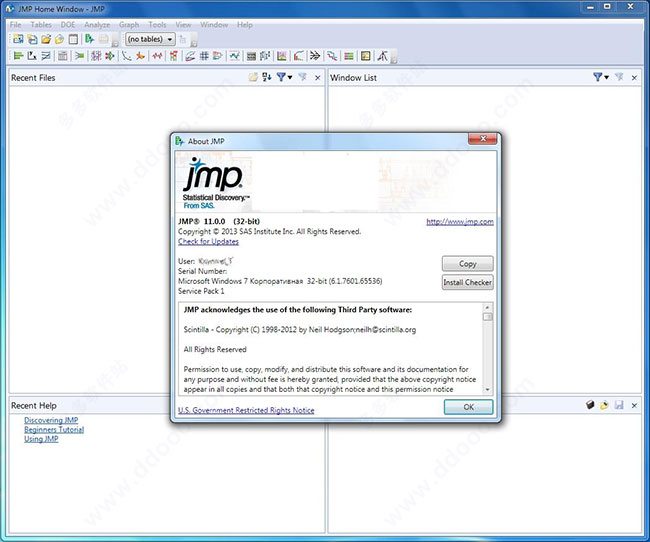Click OK in the About JMP dialog
The width and height of the screenshot is (650, 542).
coord(468,407)
